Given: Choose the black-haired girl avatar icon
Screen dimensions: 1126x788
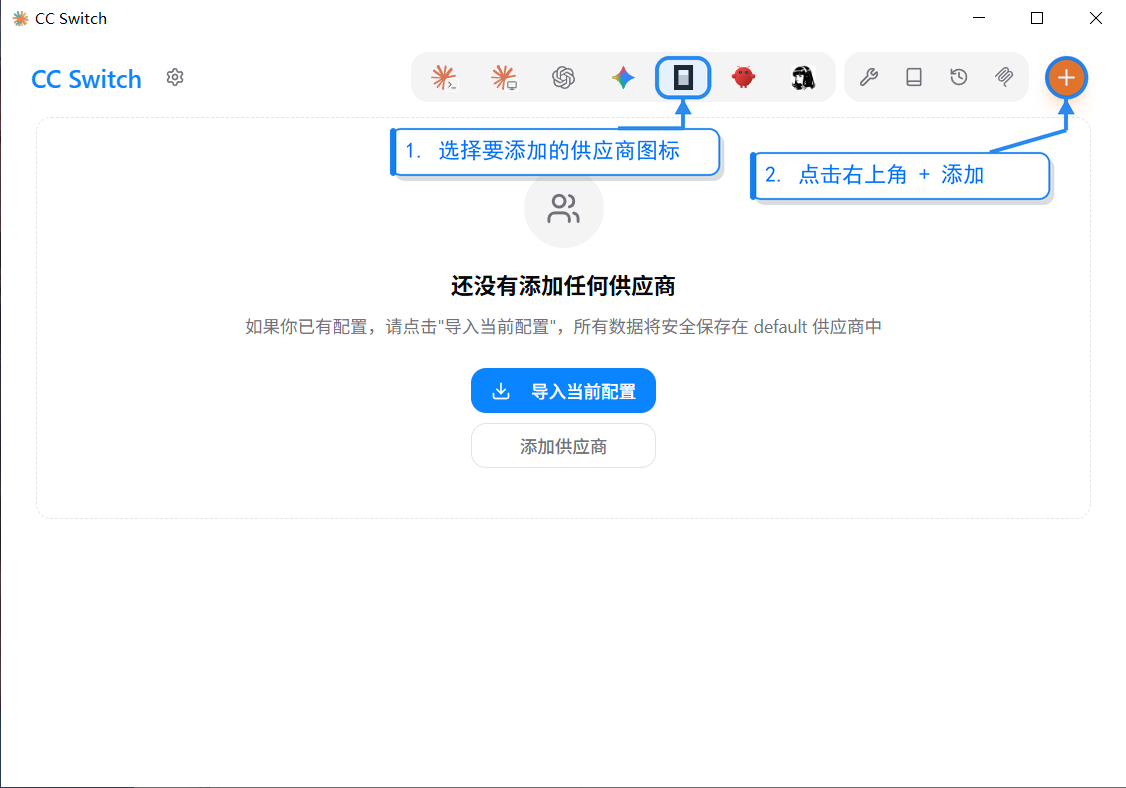Looking at the screenshot, I should (803, 77).
